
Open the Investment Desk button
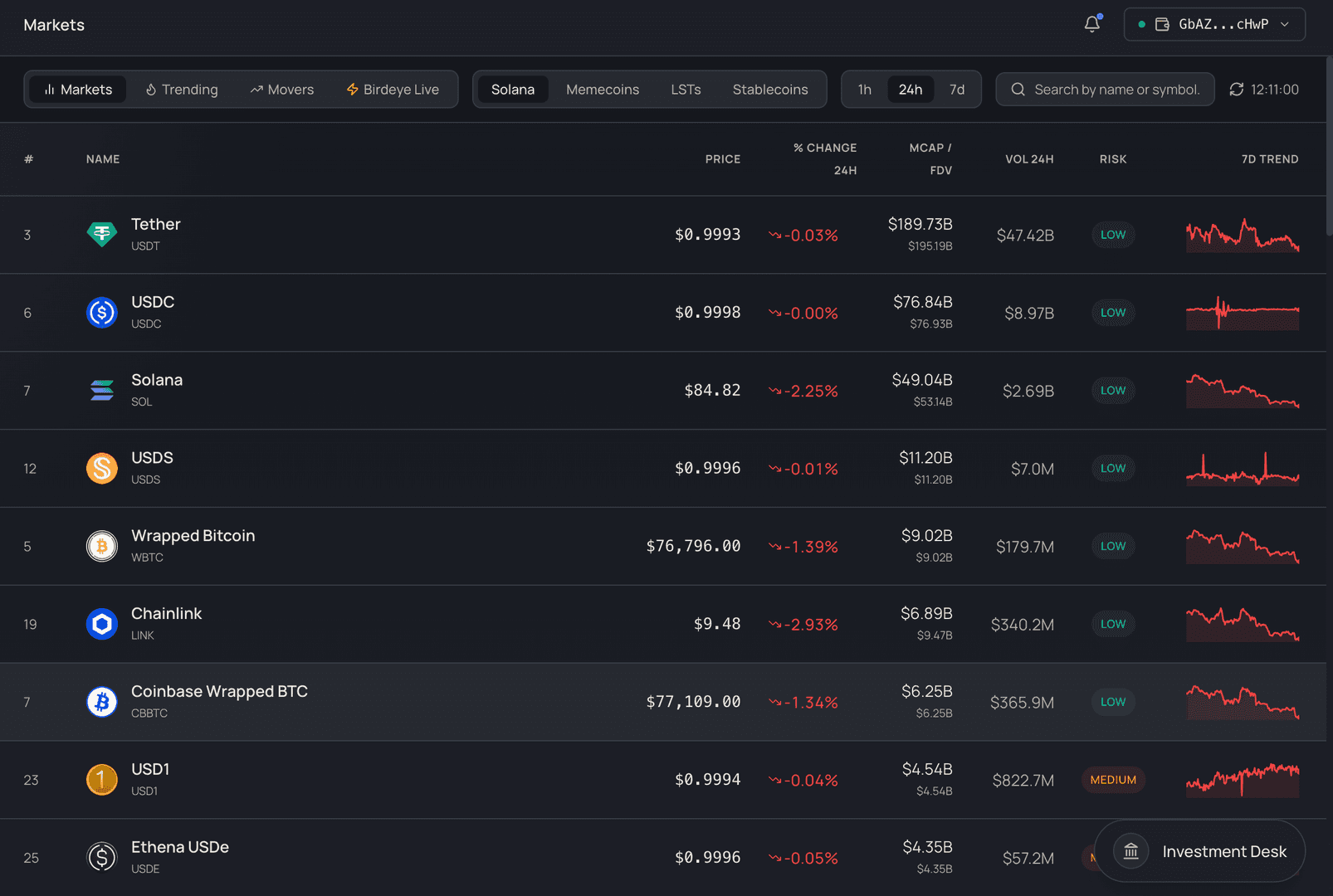pos(1199,851)
